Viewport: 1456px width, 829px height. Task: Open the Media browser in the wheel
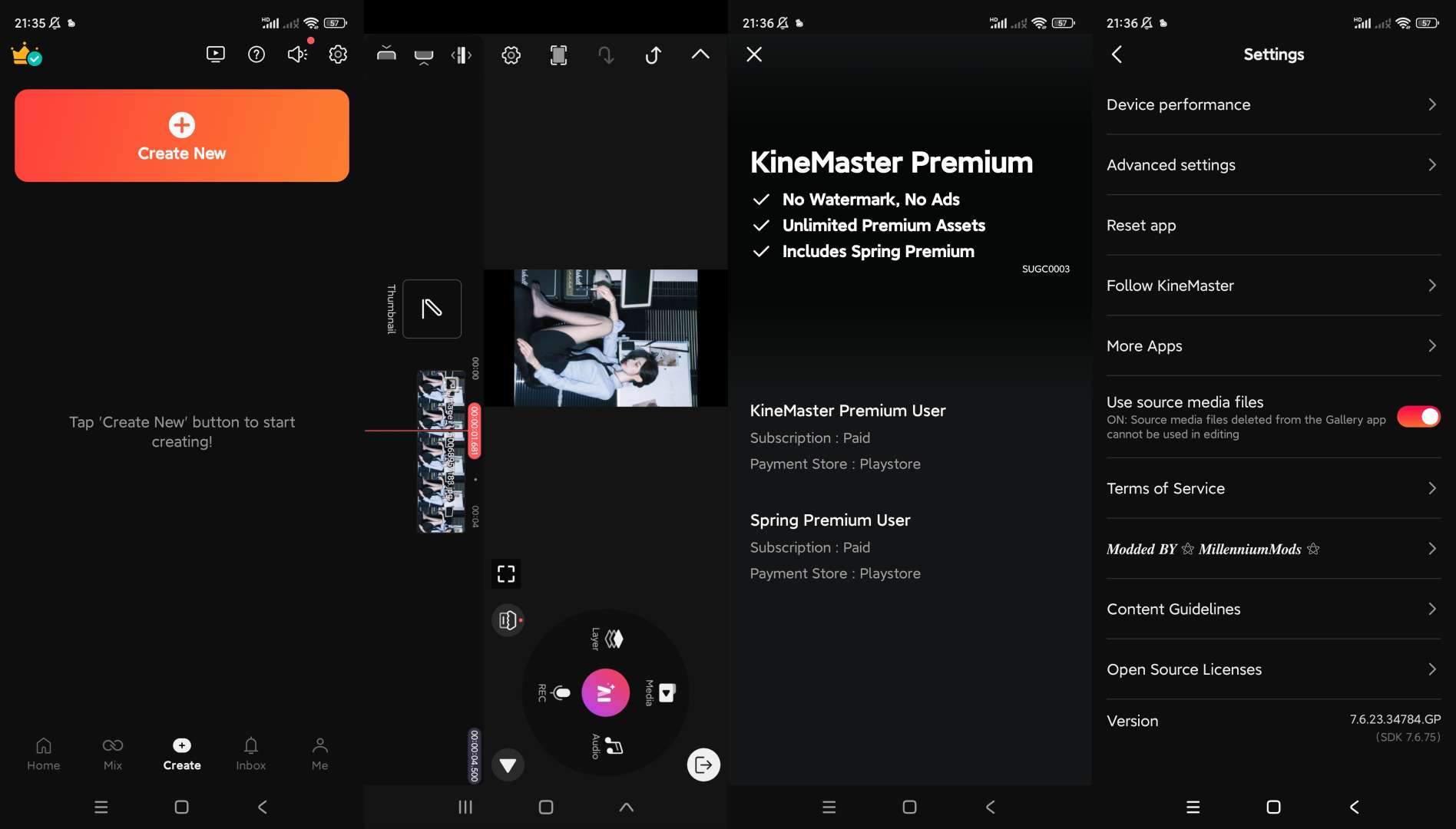tap(661, 692)
